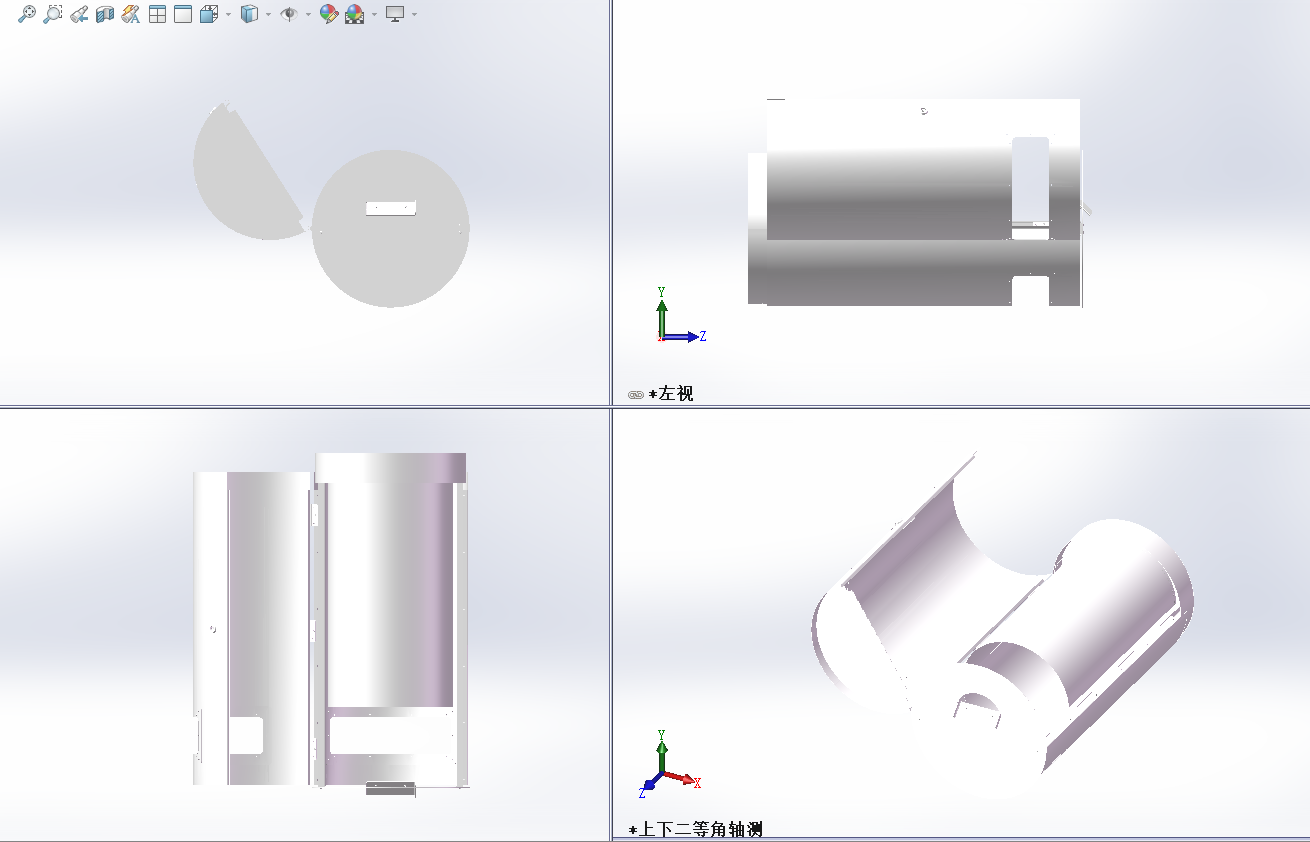
Task: Click the *上下二等角轴测 view label
Action: tap(696, 830)
